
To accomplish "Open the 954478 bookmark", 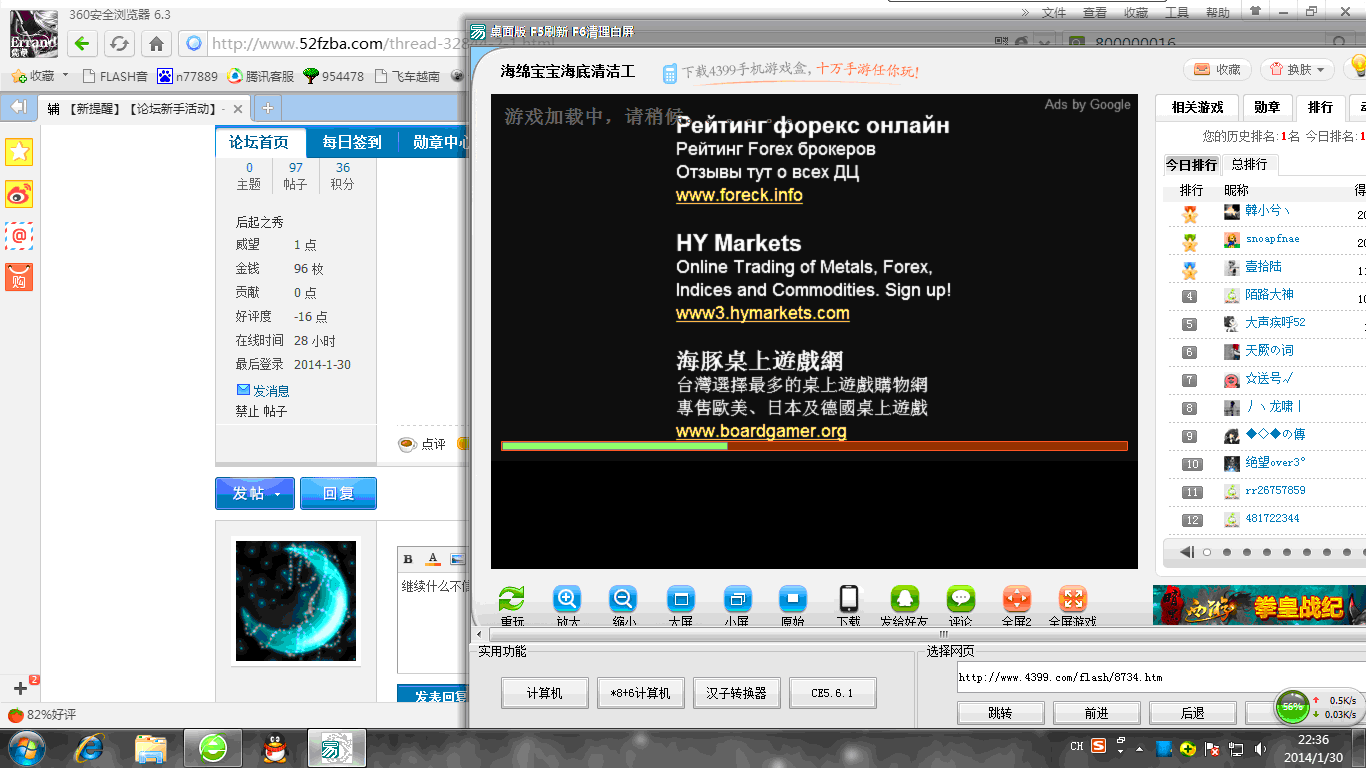I will coord(334,76).
